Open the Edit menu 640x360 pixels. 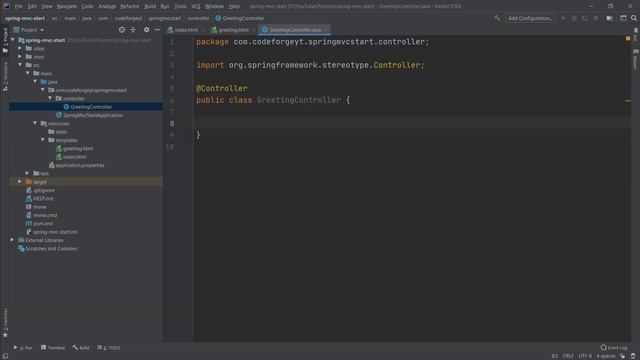tap(32, 7)
